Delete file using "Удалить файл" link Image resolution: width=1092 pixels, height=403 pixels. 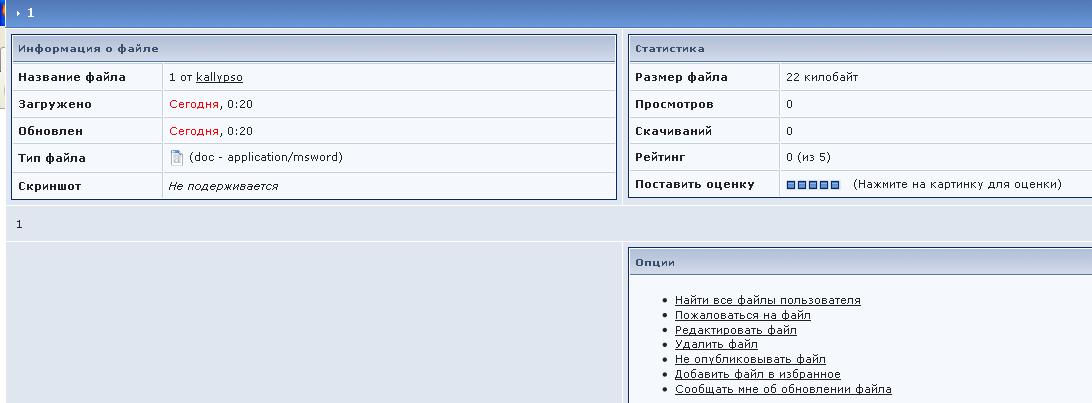click(x=716, y=344)
